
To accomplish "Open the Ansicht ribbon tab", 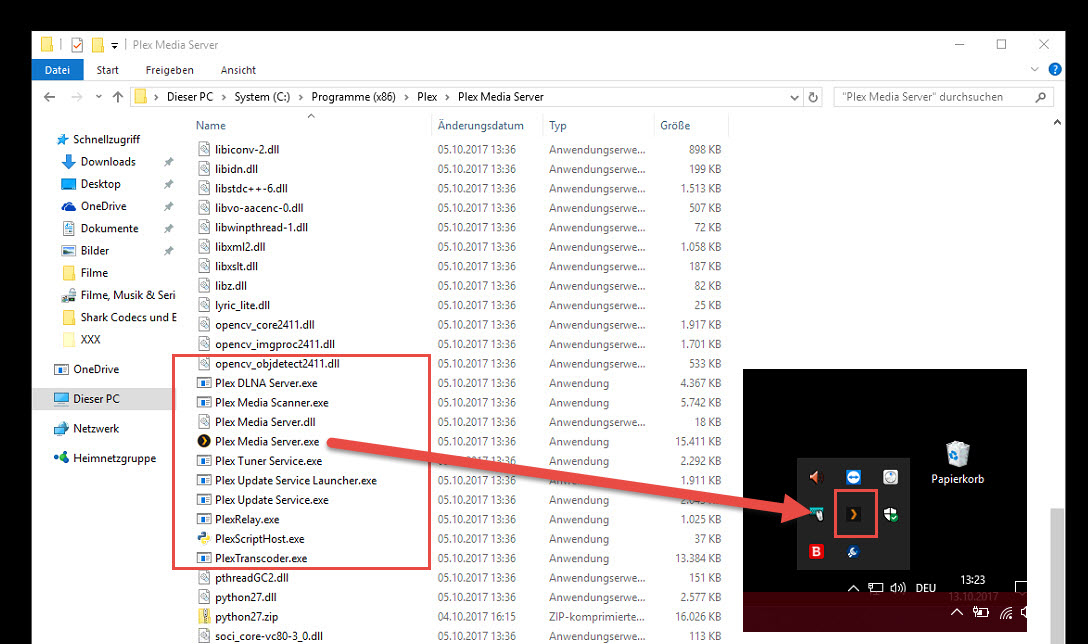I will pos(238,70).
